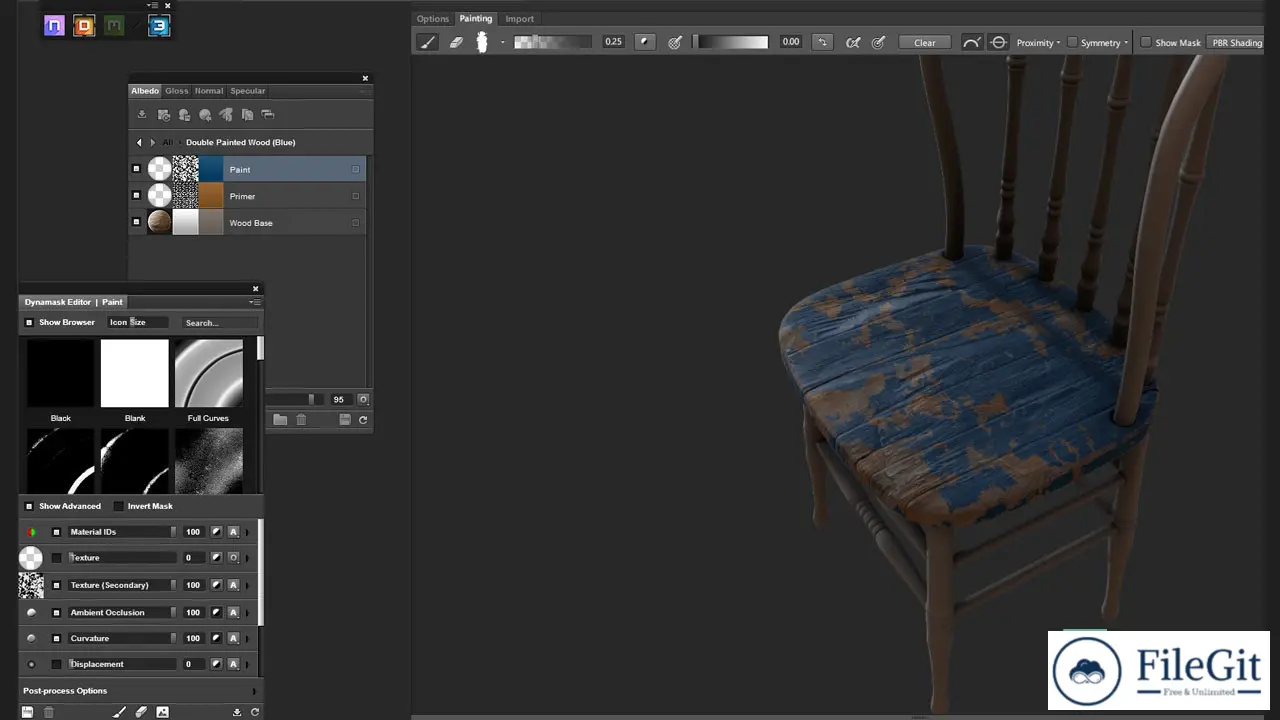Viewport: 1280px width, 720px height.
Task: Enable the Invert Mask checkbox
Action: pyautogui.click(x=118, y=506)
